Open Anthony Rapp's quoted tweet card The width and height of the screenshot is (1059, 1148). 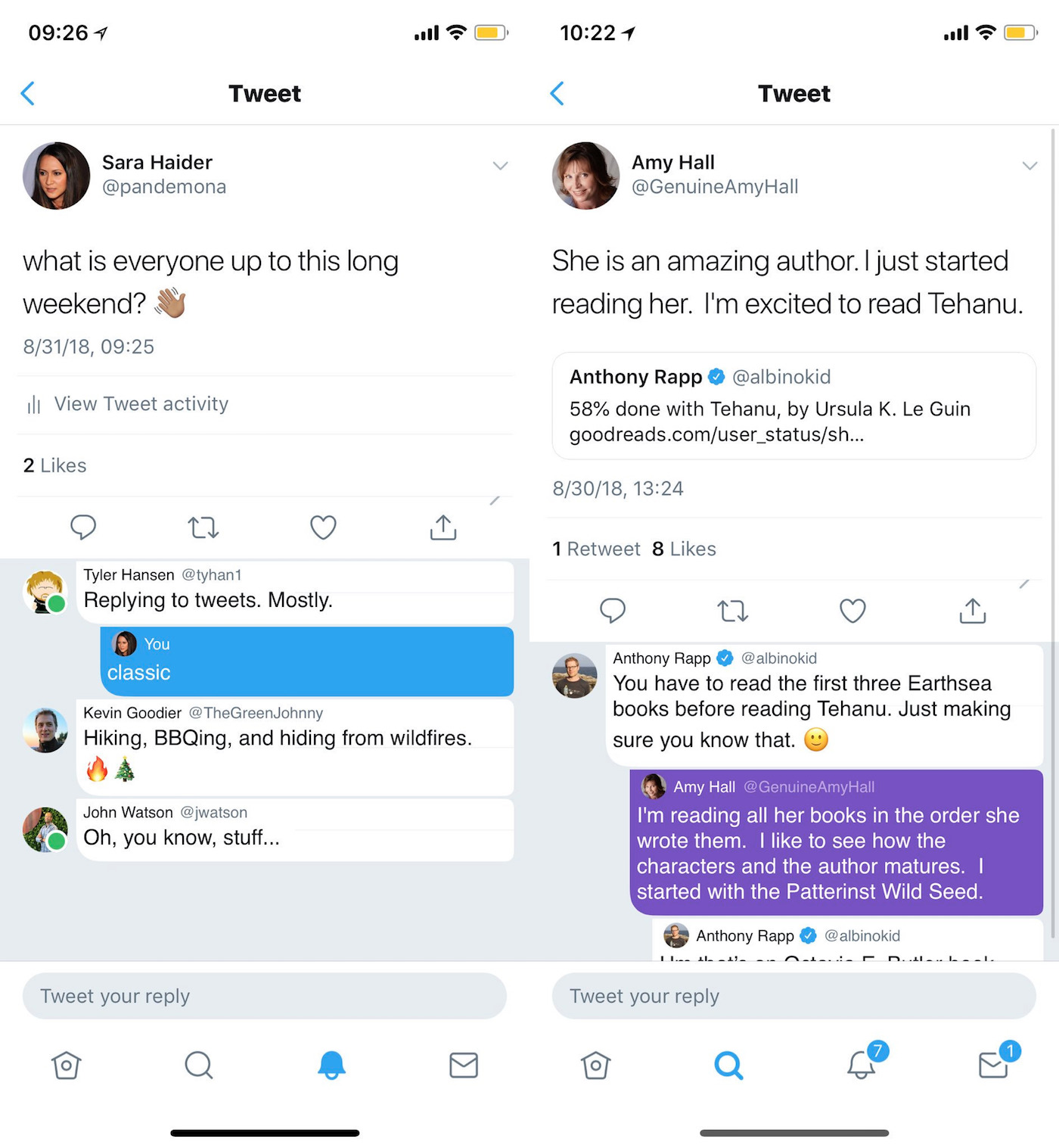point(793,406)
